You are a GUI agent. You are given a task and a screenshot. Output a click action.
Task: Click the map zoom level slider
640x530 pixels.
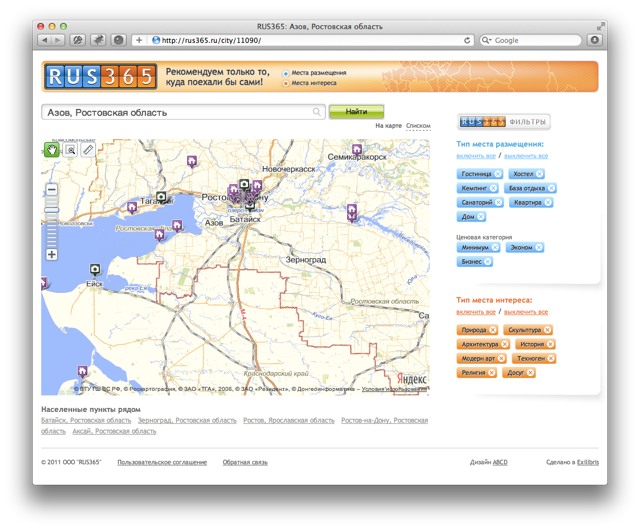[52, 211]
